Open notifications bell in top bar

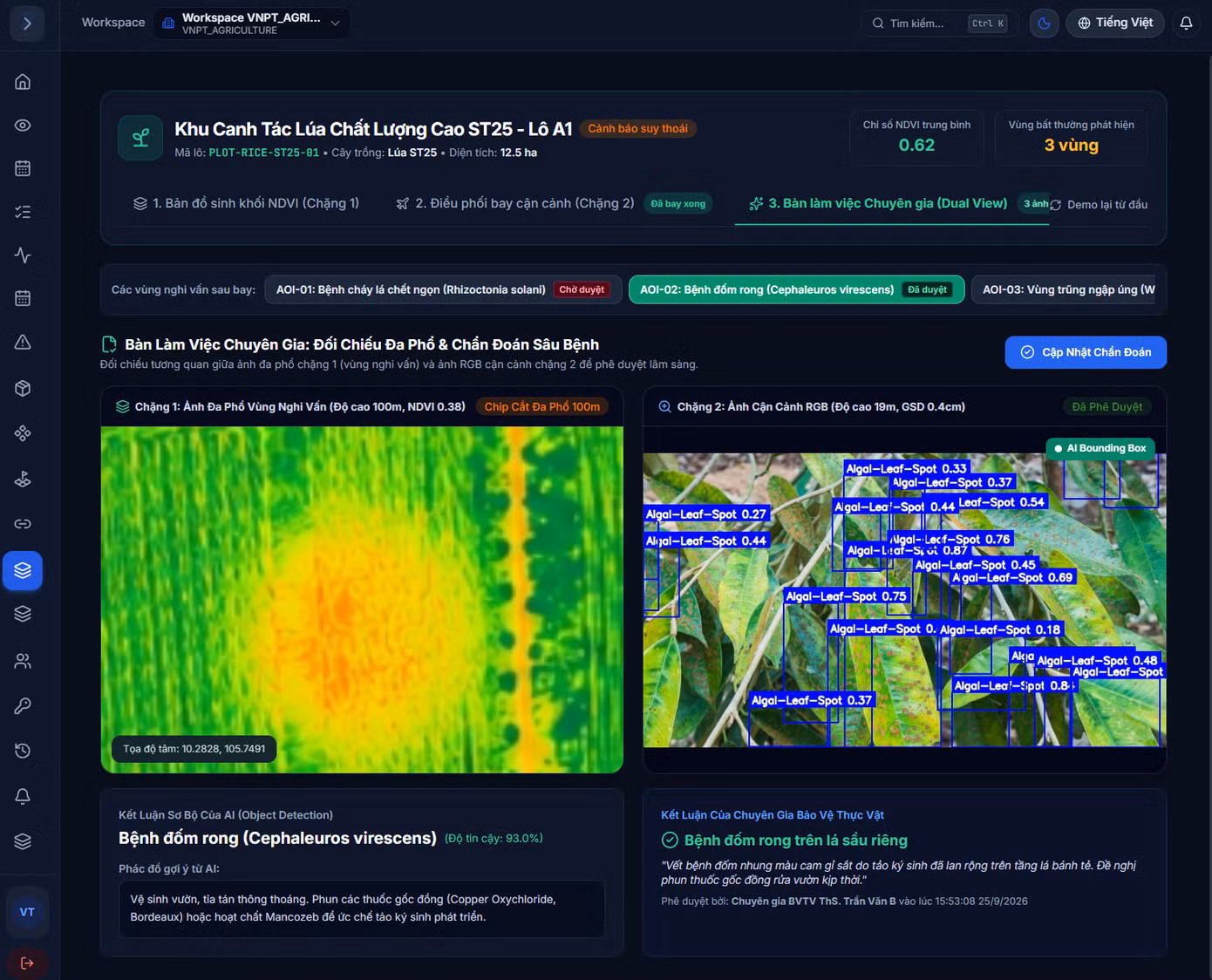click(x=1187, y=24)
